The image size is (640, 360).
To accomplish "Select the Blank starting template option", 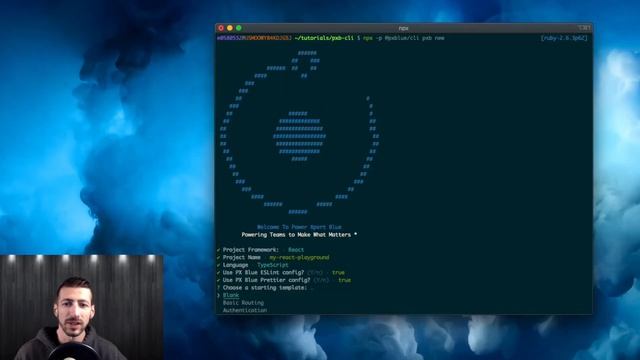I will [231, 295].
